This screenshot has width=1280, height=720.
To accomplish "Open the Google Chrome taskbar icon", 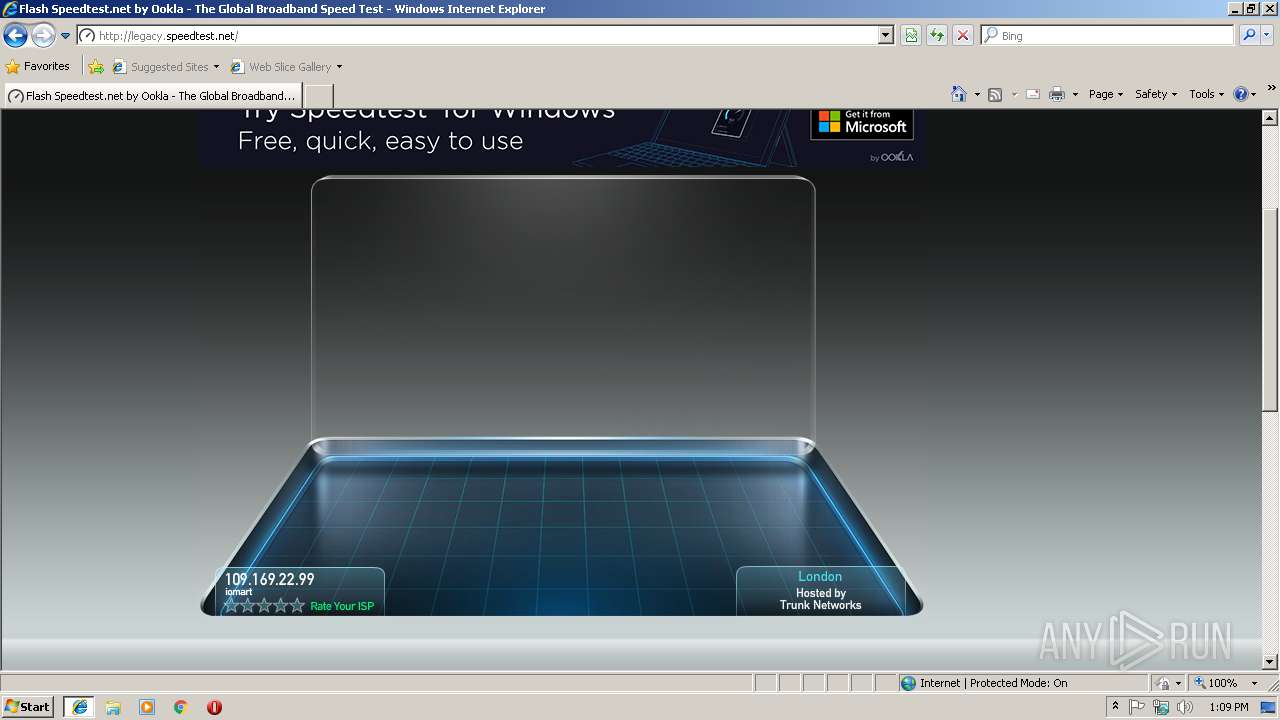I will (181, 707).
